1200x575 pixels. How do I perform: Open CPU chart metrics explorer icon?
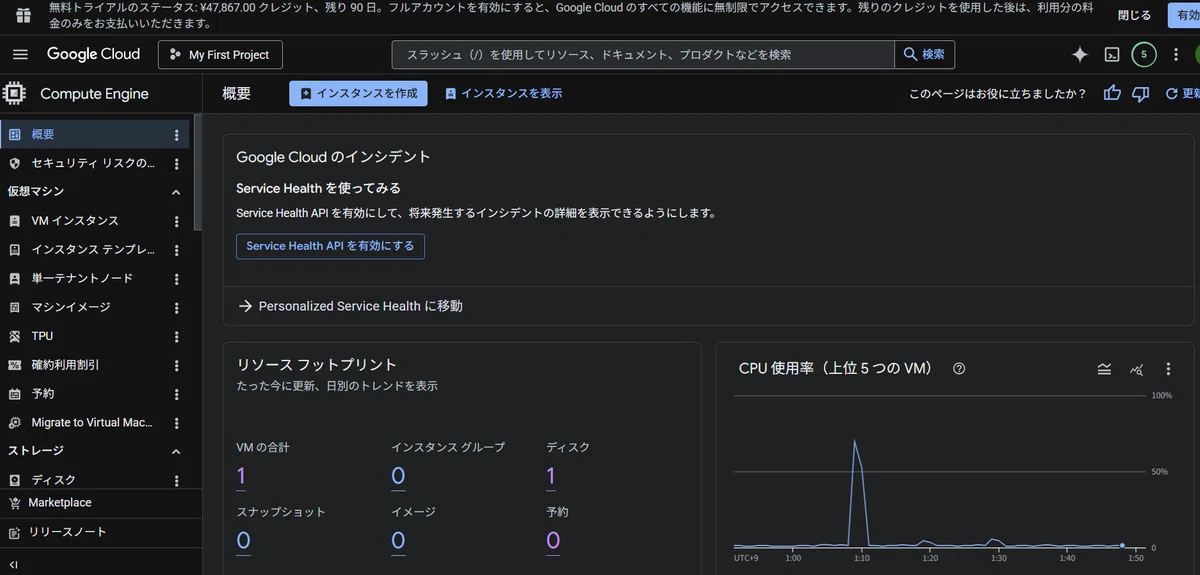(1136, 369)
